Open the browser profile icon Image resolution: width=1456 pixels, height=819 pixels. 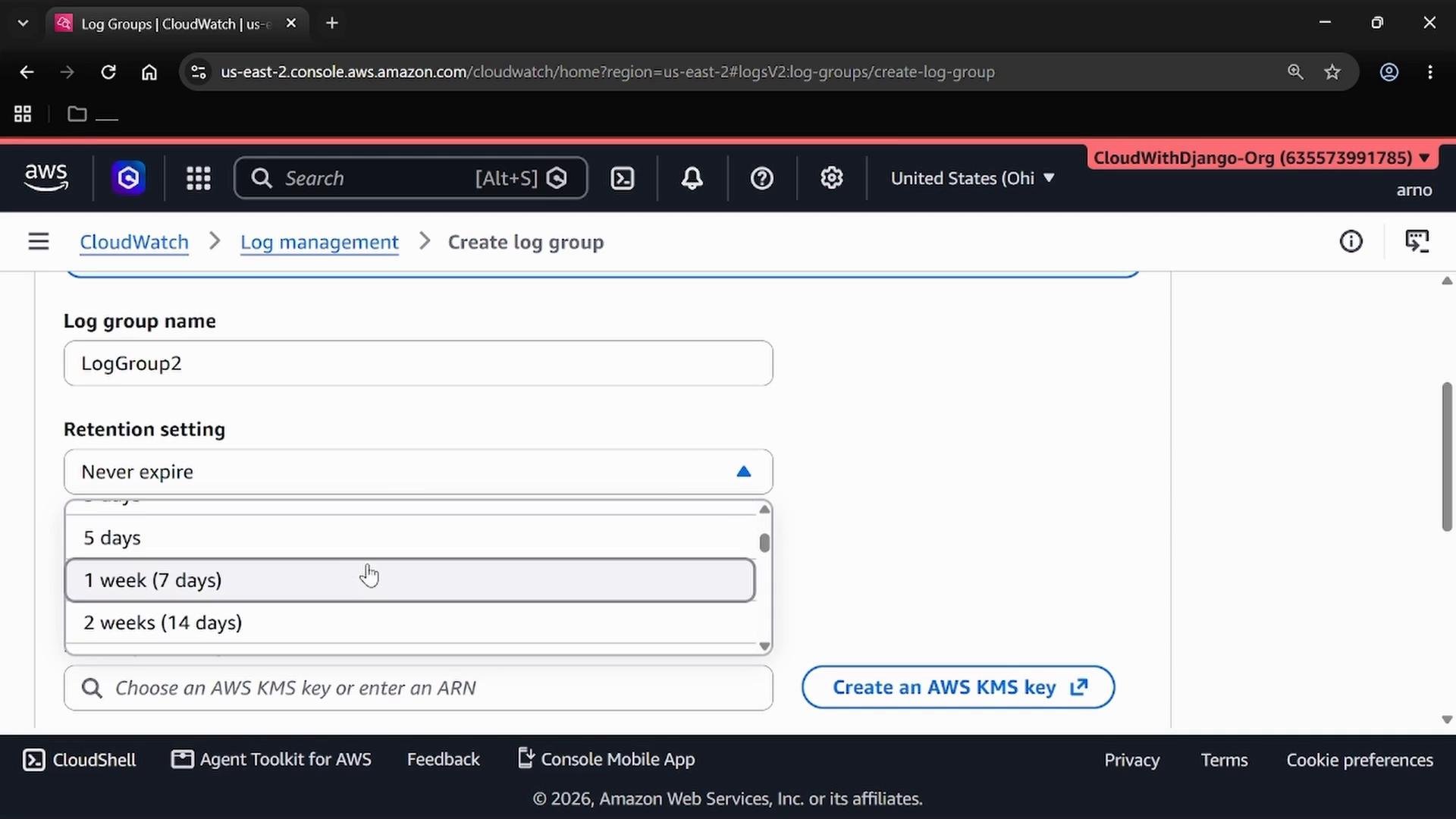1389,72
